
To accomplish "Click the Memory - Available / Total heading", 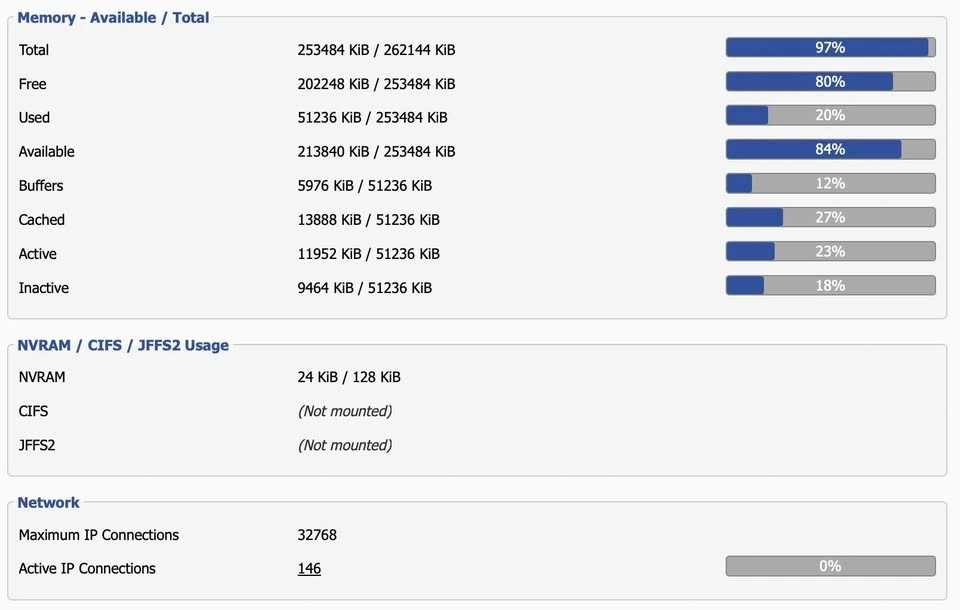I will 113,17.
